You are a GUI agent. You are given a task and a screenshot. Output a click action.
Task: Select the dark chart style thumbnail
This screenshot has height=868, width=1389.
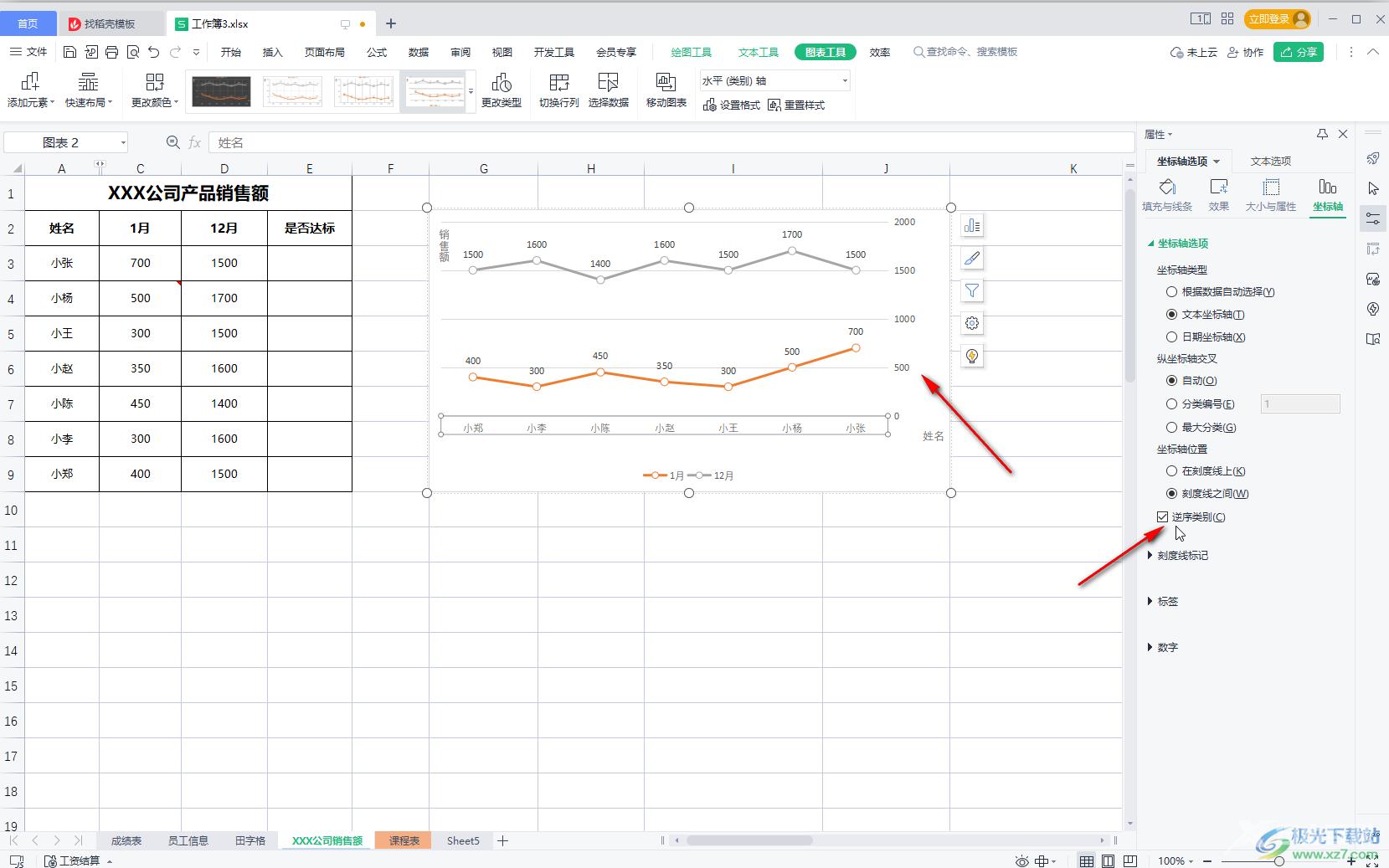coord(221,91)
